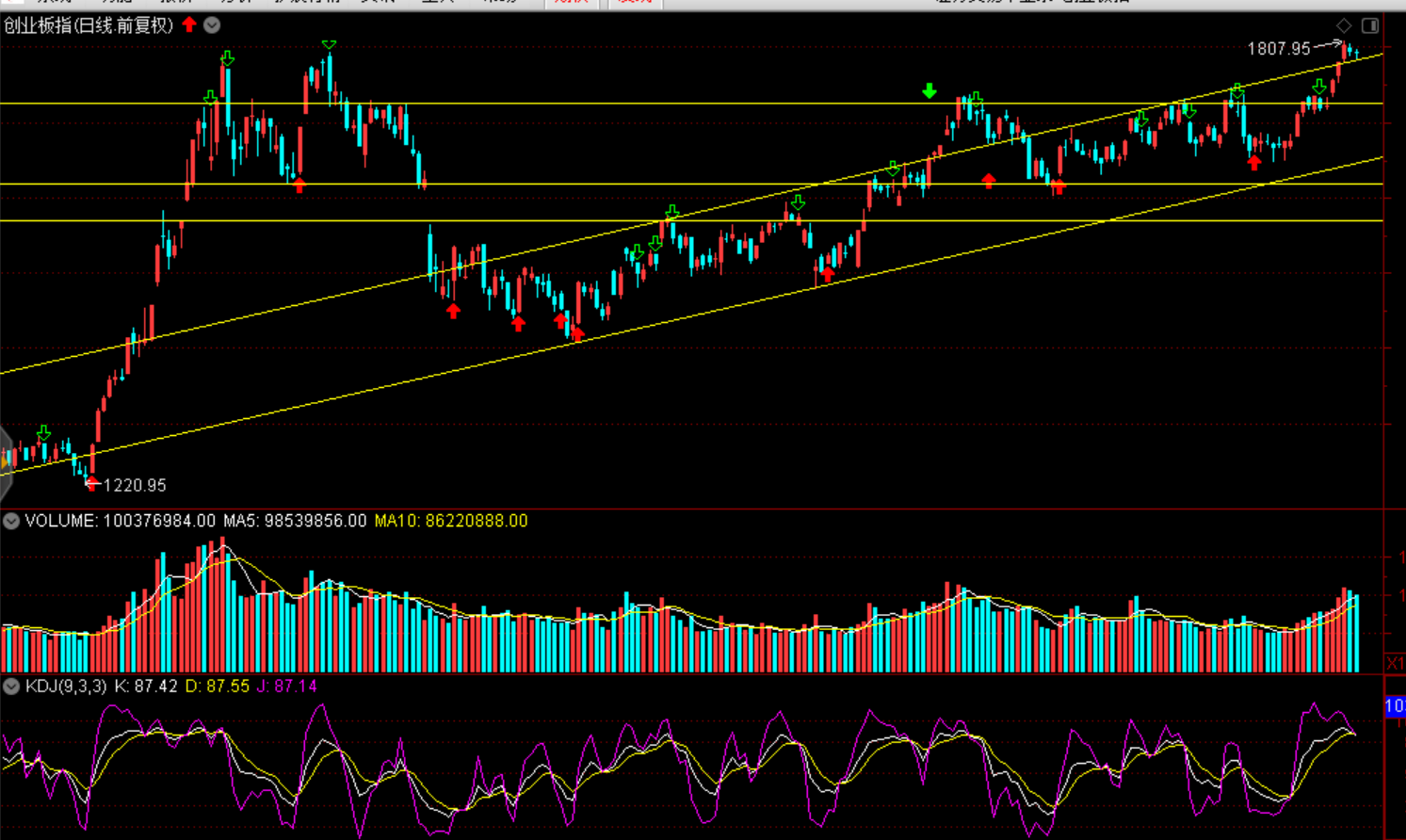Image resolution: width=1406 pixels, height=840 pixels.
Task: Click the blue highlighted value box on KDJ axis
Action: click(1395, 706)
